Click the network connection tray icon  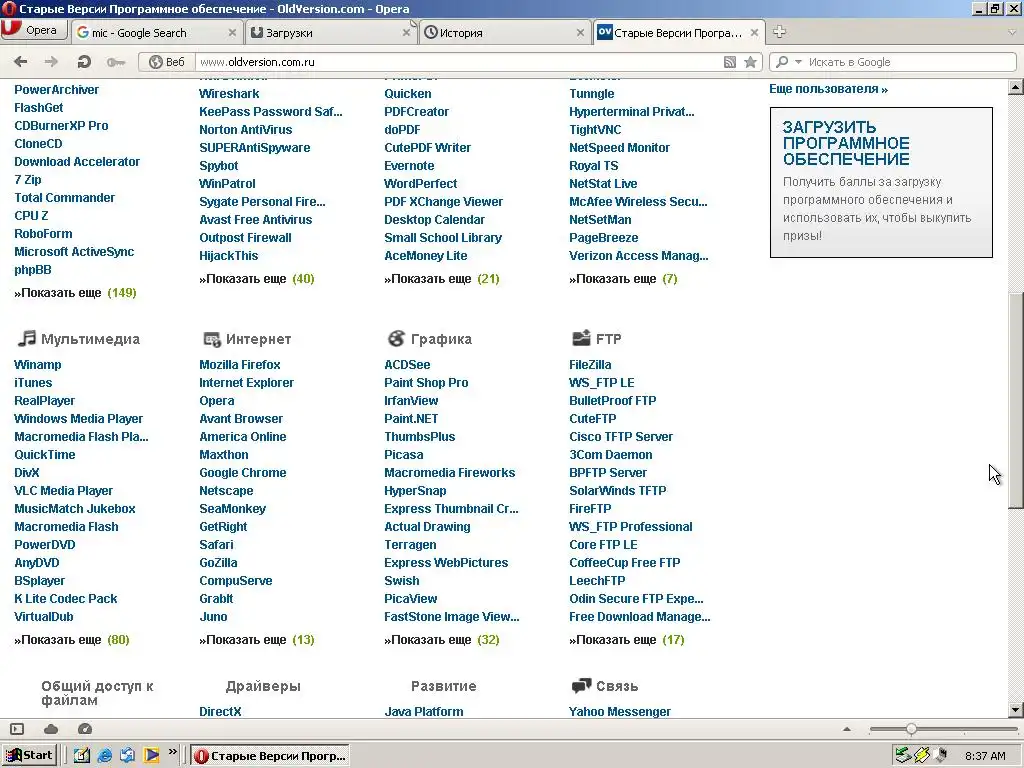[x=922, y=755]
